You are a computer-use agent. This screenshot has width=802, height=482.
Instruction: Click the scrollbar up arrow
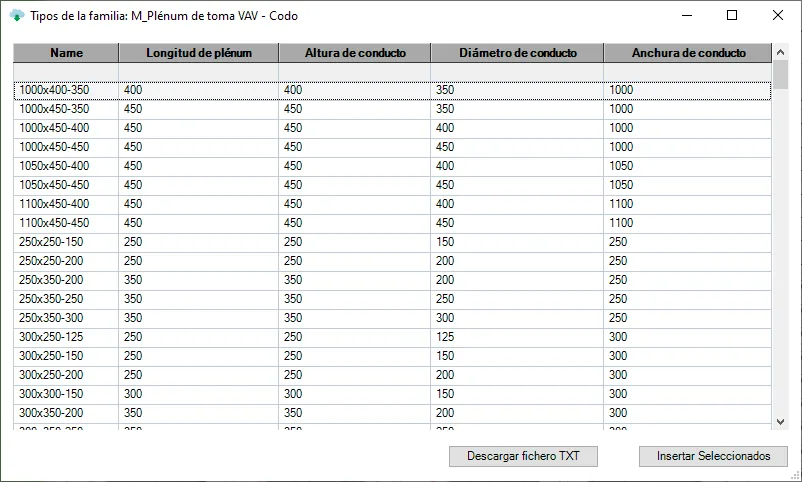[x=780, y=52]
